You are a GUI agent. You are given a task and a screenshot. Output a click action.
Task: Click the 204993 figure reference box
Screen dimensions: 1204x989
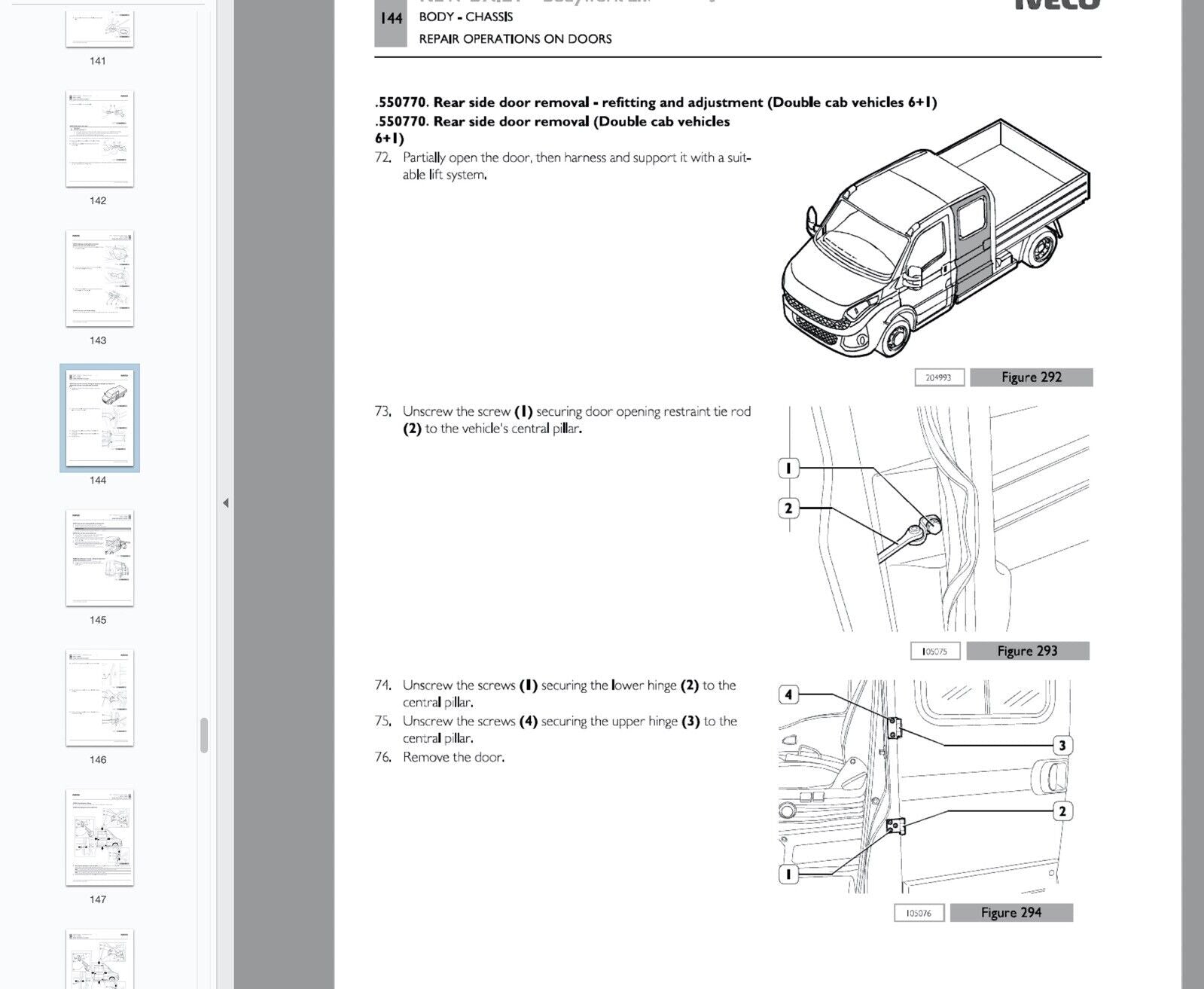[x=938, y=377]
